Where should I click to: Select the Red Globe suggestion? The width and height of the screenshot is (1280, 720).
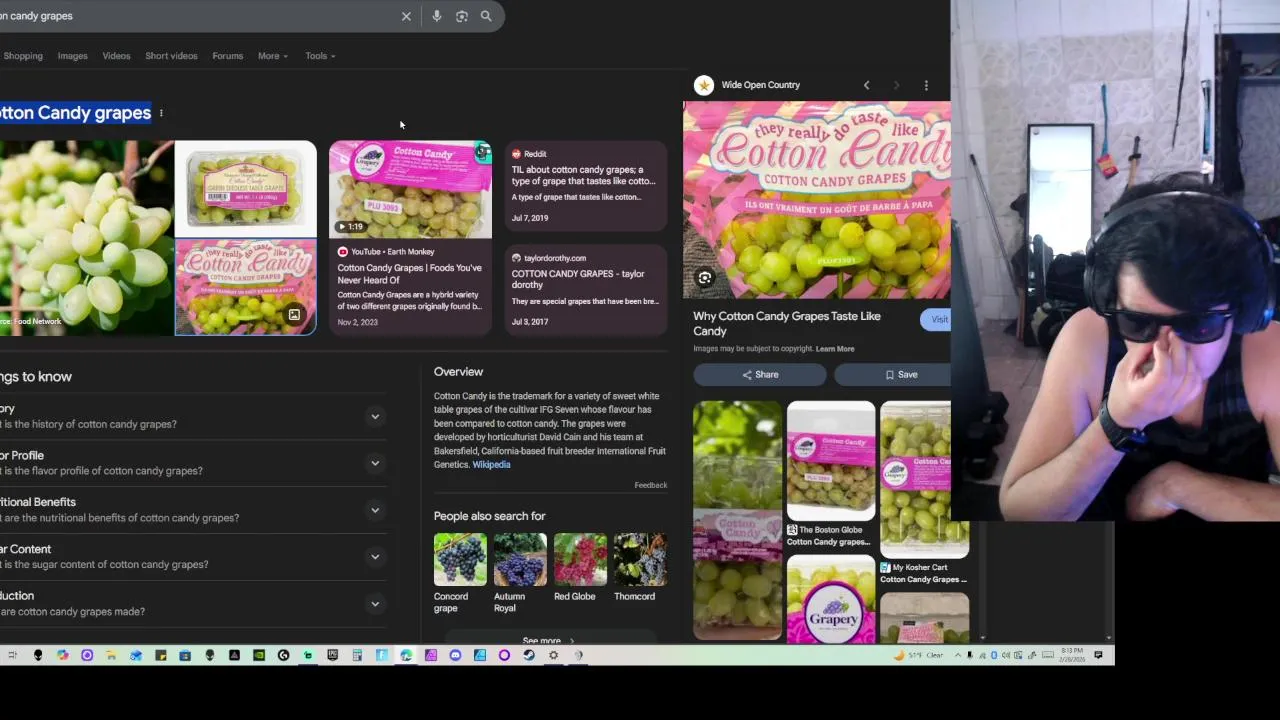click(580, 567)
